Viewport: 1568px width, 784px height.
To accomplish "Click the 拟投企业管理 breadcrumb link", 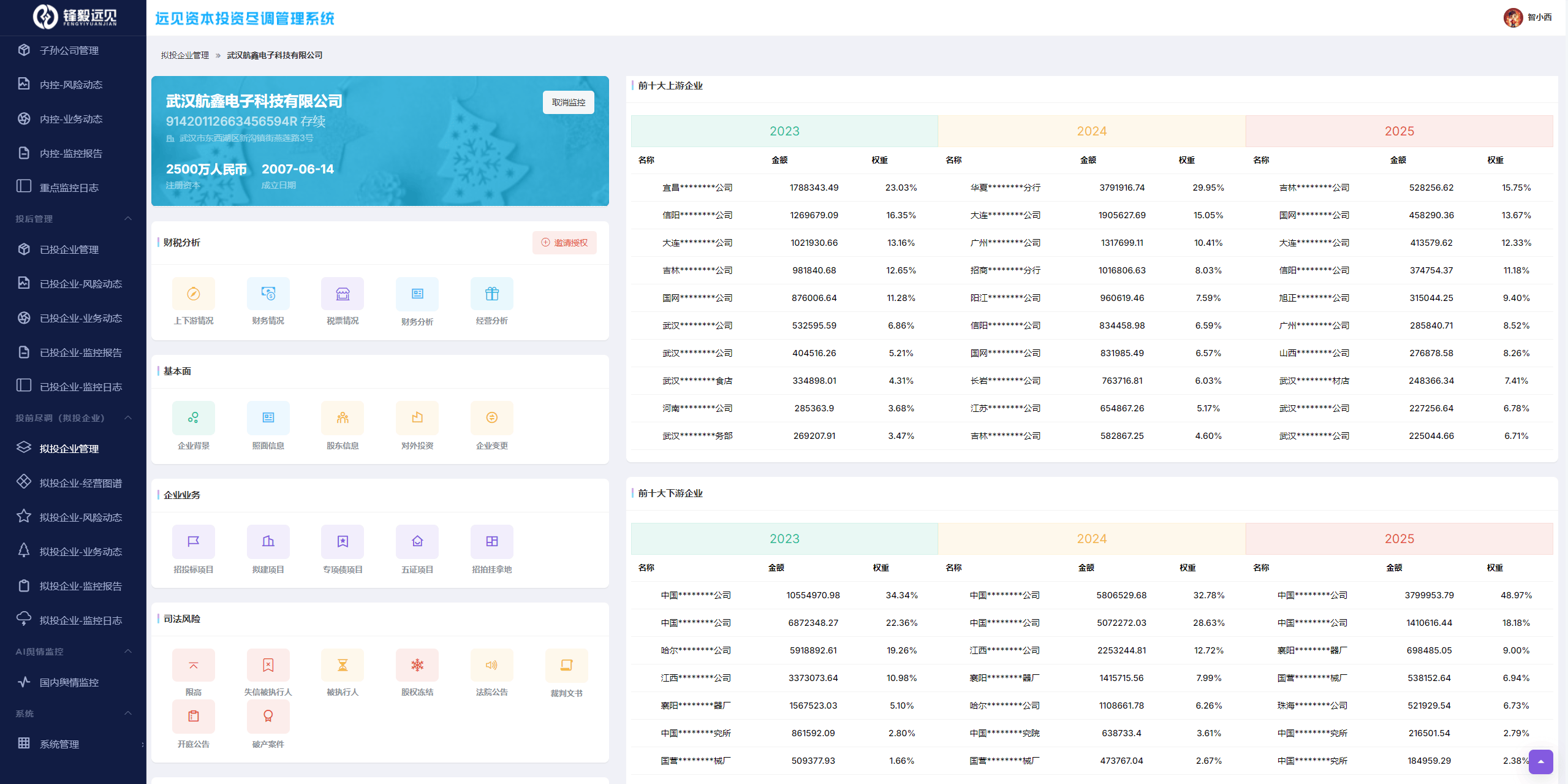I will pos(184,55).
